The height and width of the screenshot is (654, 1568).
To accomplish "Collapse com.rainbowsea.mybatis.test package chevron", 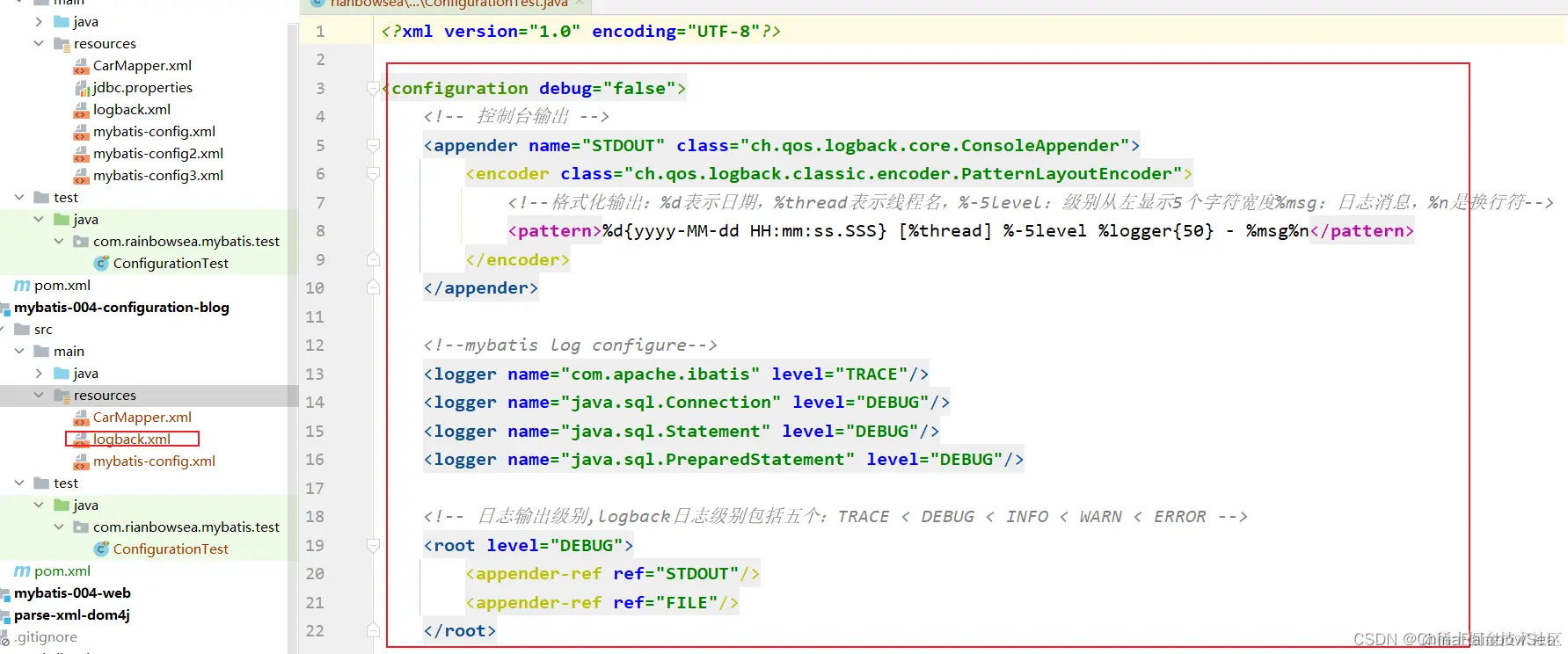I will coord(59,242).
